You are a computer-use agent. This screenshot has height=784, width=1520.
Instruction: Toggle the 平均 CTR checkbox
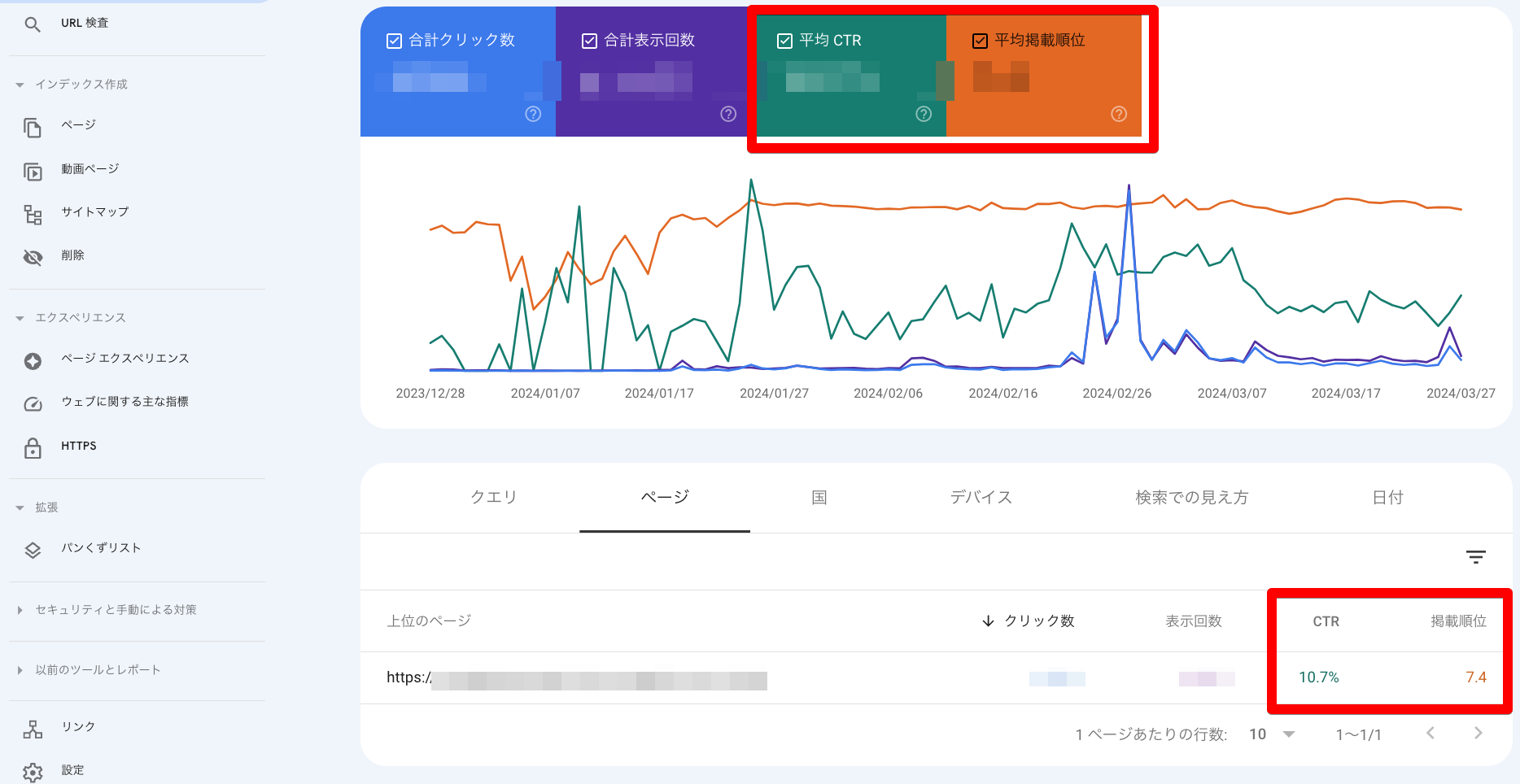click(784, 41)
